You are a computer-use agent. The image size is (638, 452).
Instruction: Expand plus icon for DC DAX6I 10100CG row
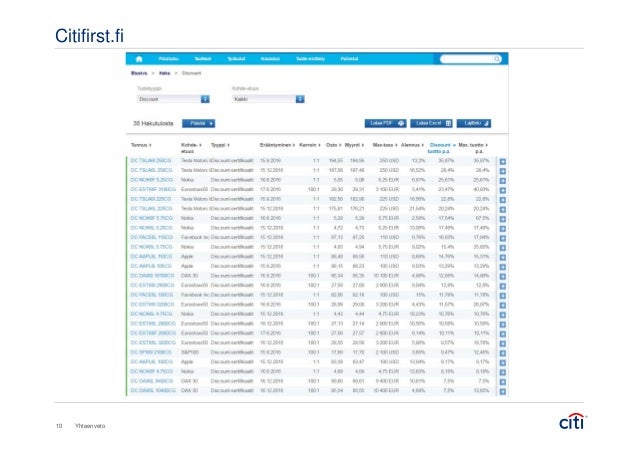pos(503,276)
